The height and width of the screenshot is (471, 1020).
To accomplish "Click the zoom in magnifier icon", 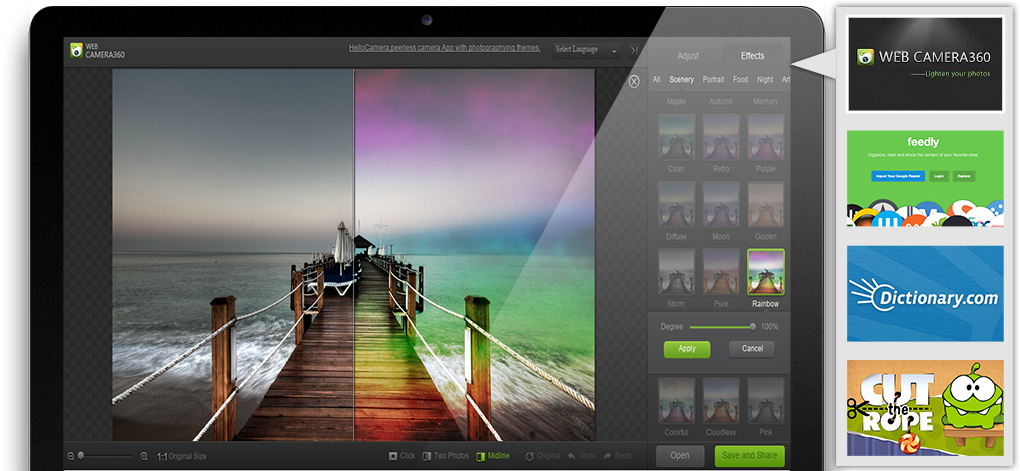I will [x=144, y=456].
